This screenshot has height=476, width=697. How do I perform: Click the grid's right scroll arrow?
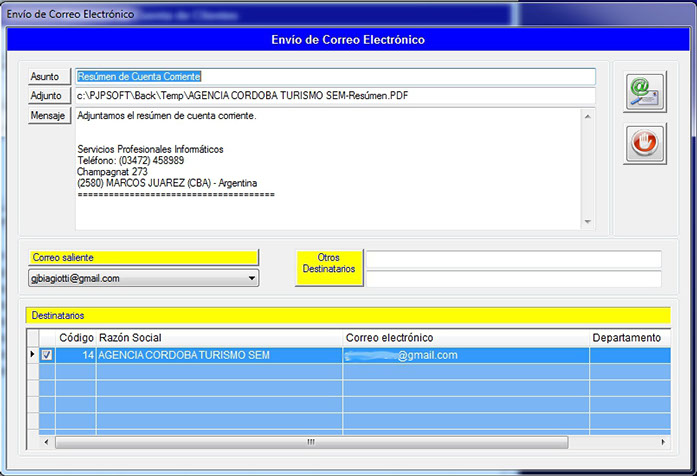tap(661, 441)
